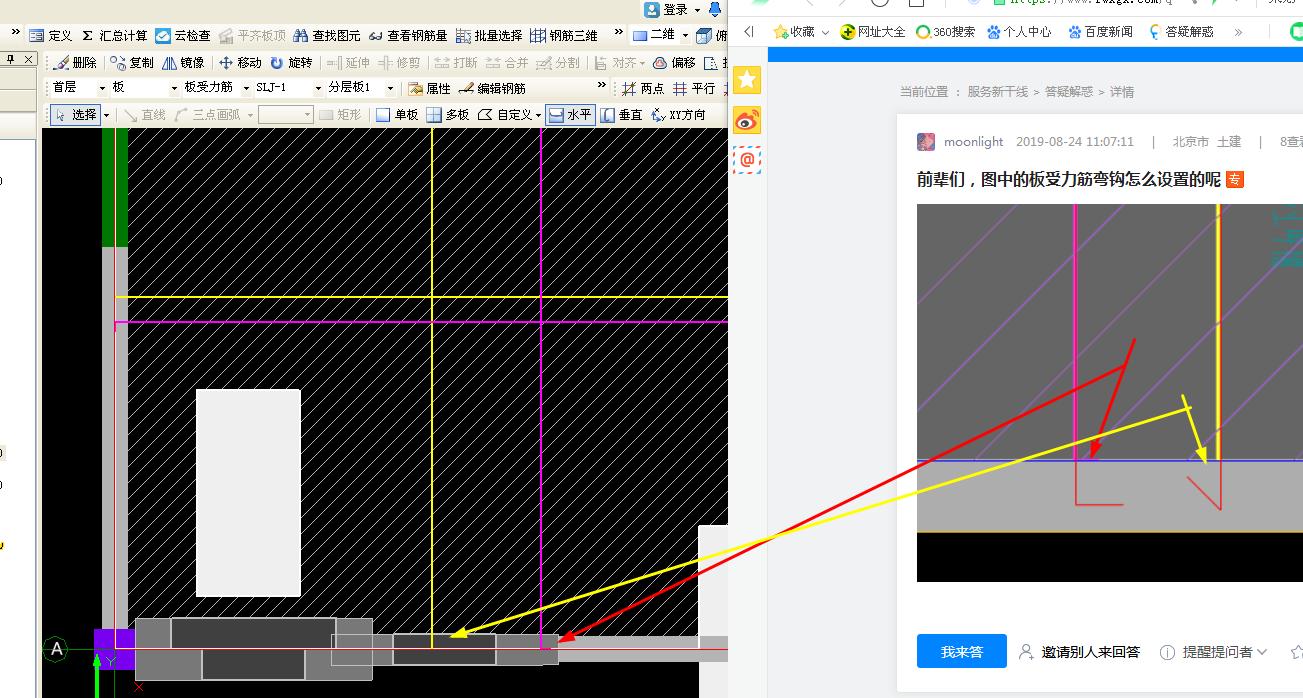Run 汇总计算 summary calculation

click(x=114, y=35)
